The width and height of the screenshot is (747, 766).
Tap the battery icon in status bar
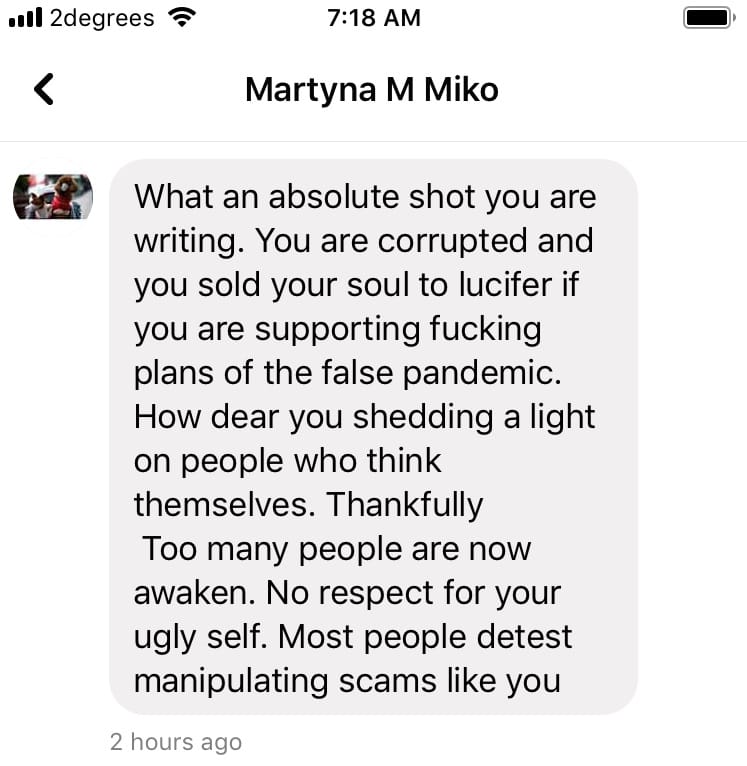[x=709, y=18]
